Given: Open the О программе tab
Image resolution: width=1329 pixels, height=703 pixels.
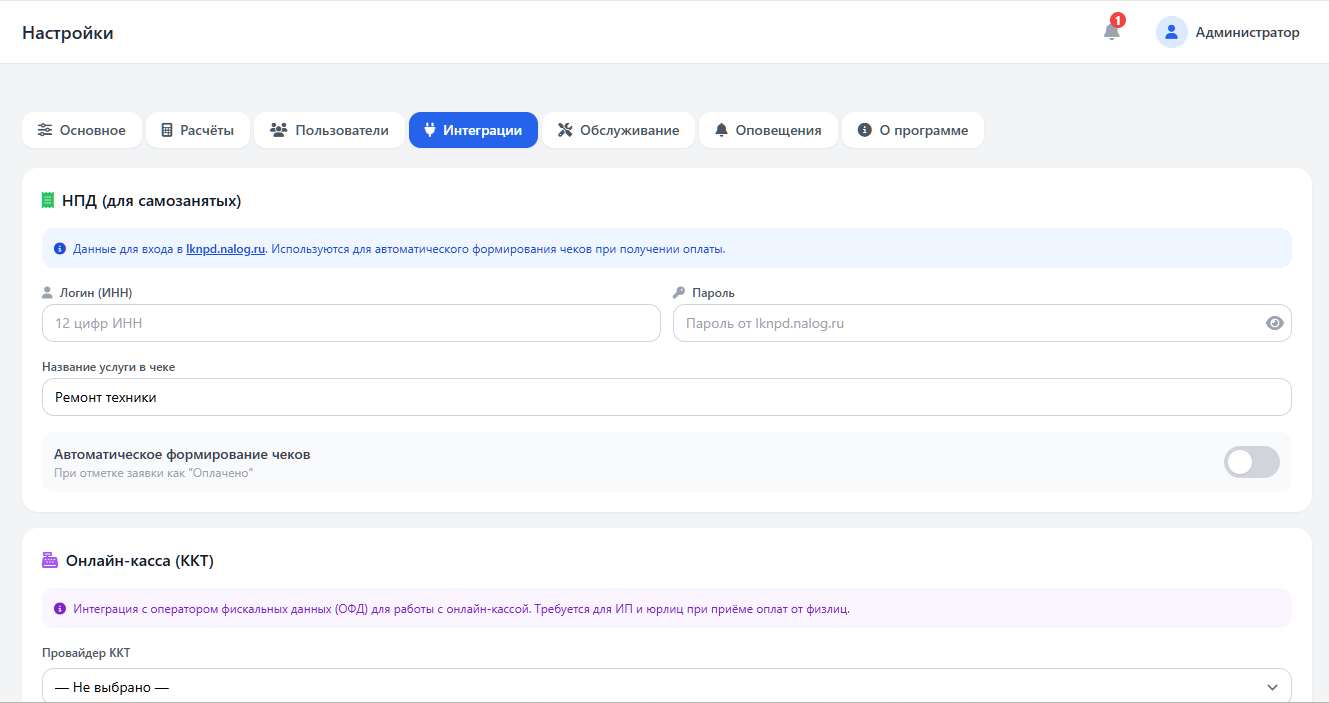Looking at the screenshot, I should pos(913,130).
